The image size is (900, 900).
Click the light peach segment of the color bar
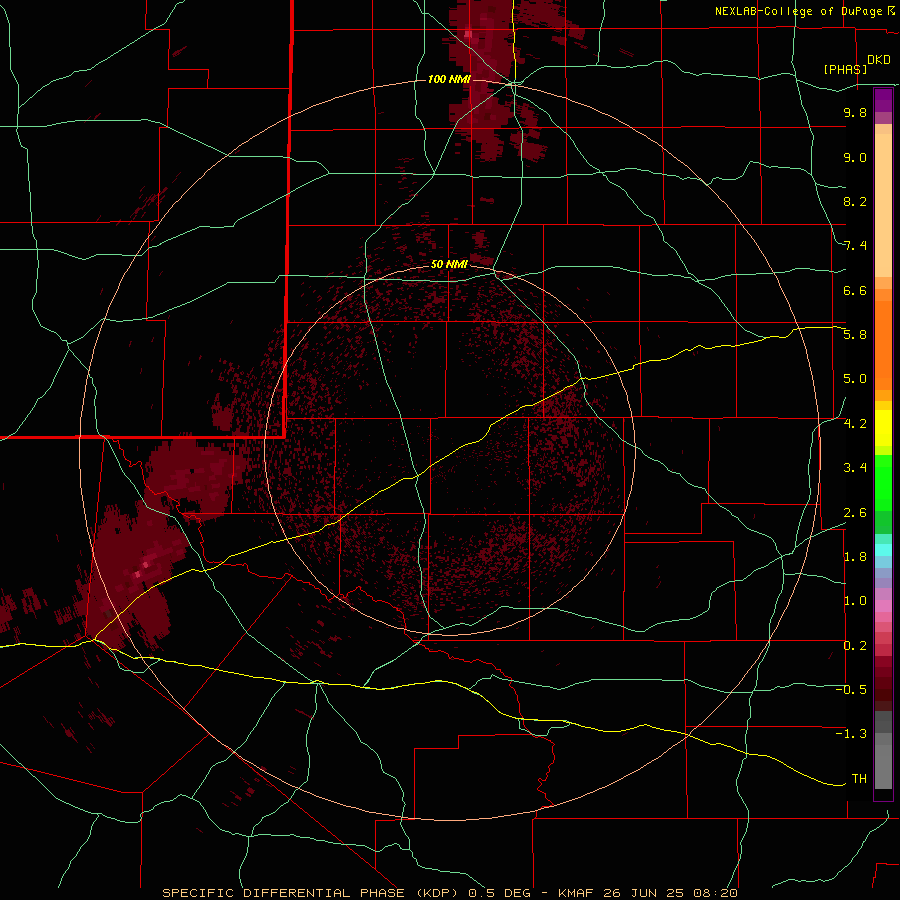[x=883, y=205]
